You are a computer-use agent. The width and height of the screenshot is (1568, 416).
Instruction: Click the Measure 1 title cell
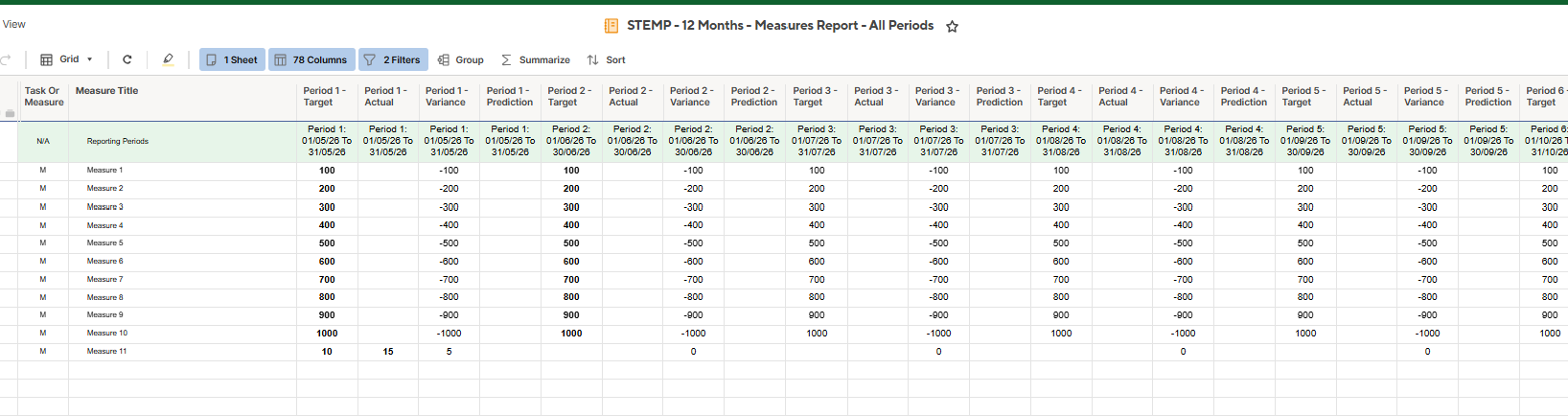(183, 171)
